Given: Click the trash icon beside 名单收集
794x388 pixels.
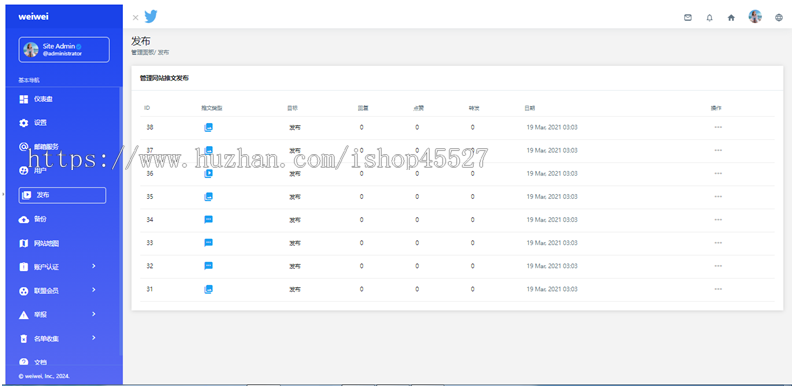Looking at the screenshot, I should (23, 339).
